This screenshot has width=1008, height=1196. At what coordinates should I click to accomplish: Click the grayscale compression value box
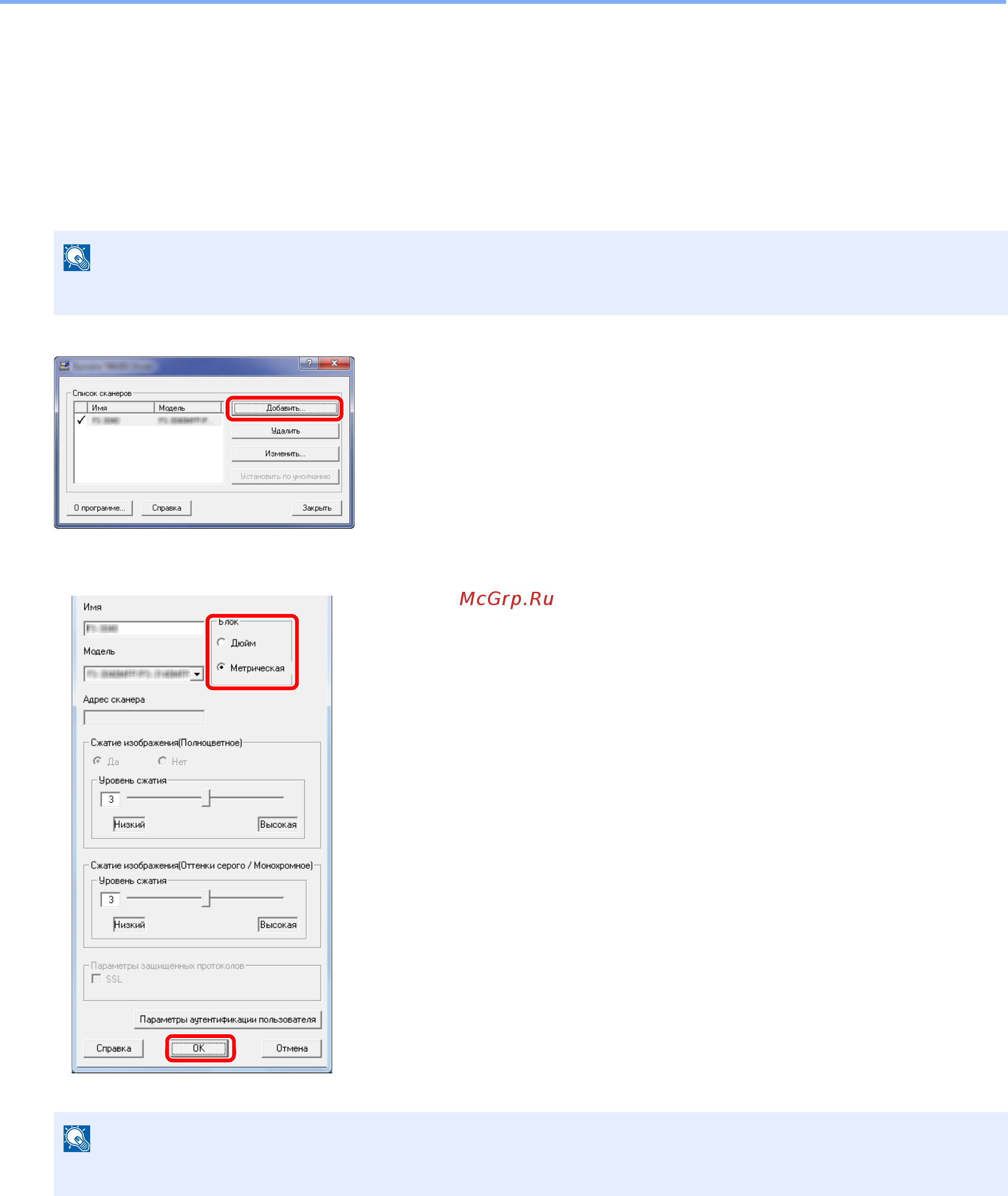[x=110, y=900]
